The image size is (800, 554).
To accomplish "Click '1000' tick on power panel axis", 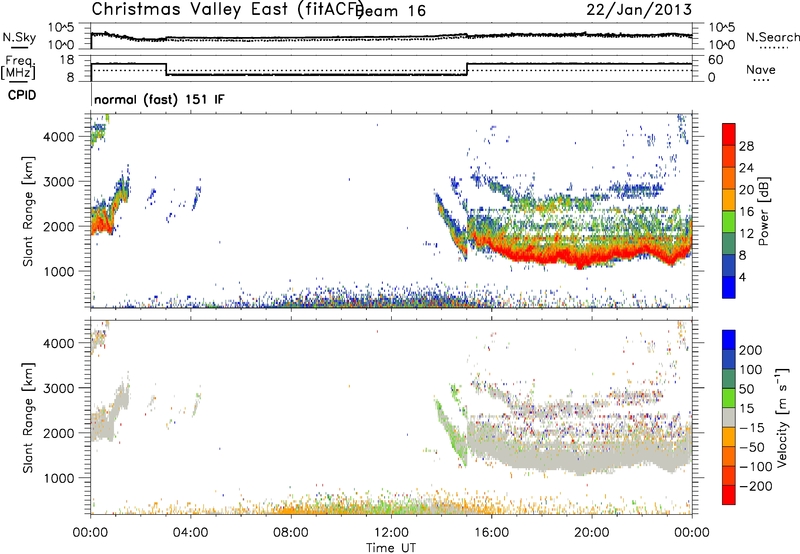I will 58,271.
